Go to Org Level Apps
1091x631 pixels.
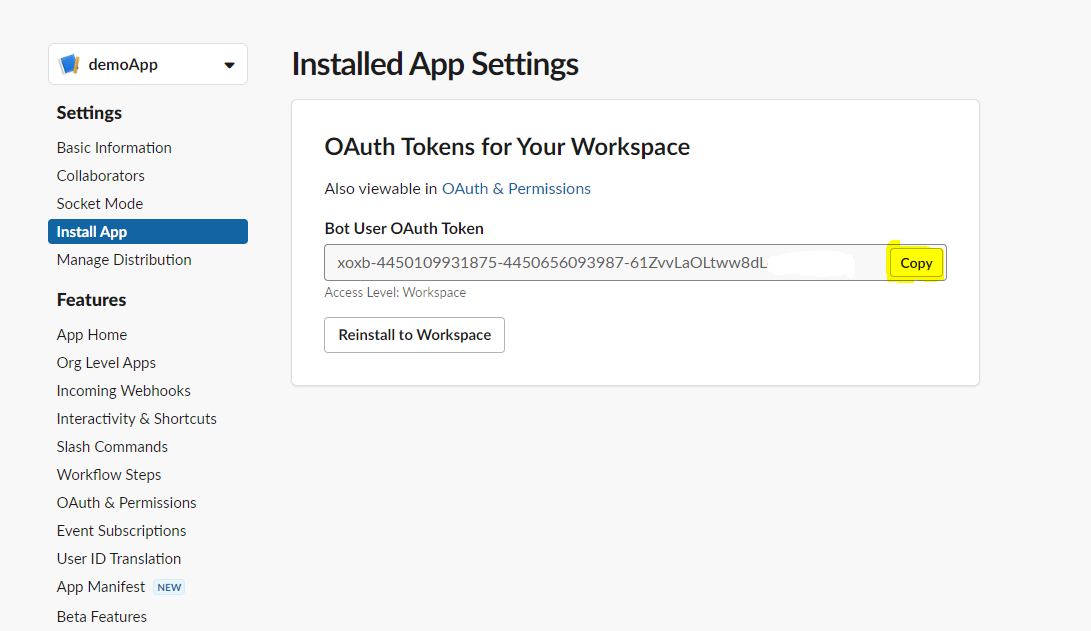pyautogui.click(x=106, y=362)
